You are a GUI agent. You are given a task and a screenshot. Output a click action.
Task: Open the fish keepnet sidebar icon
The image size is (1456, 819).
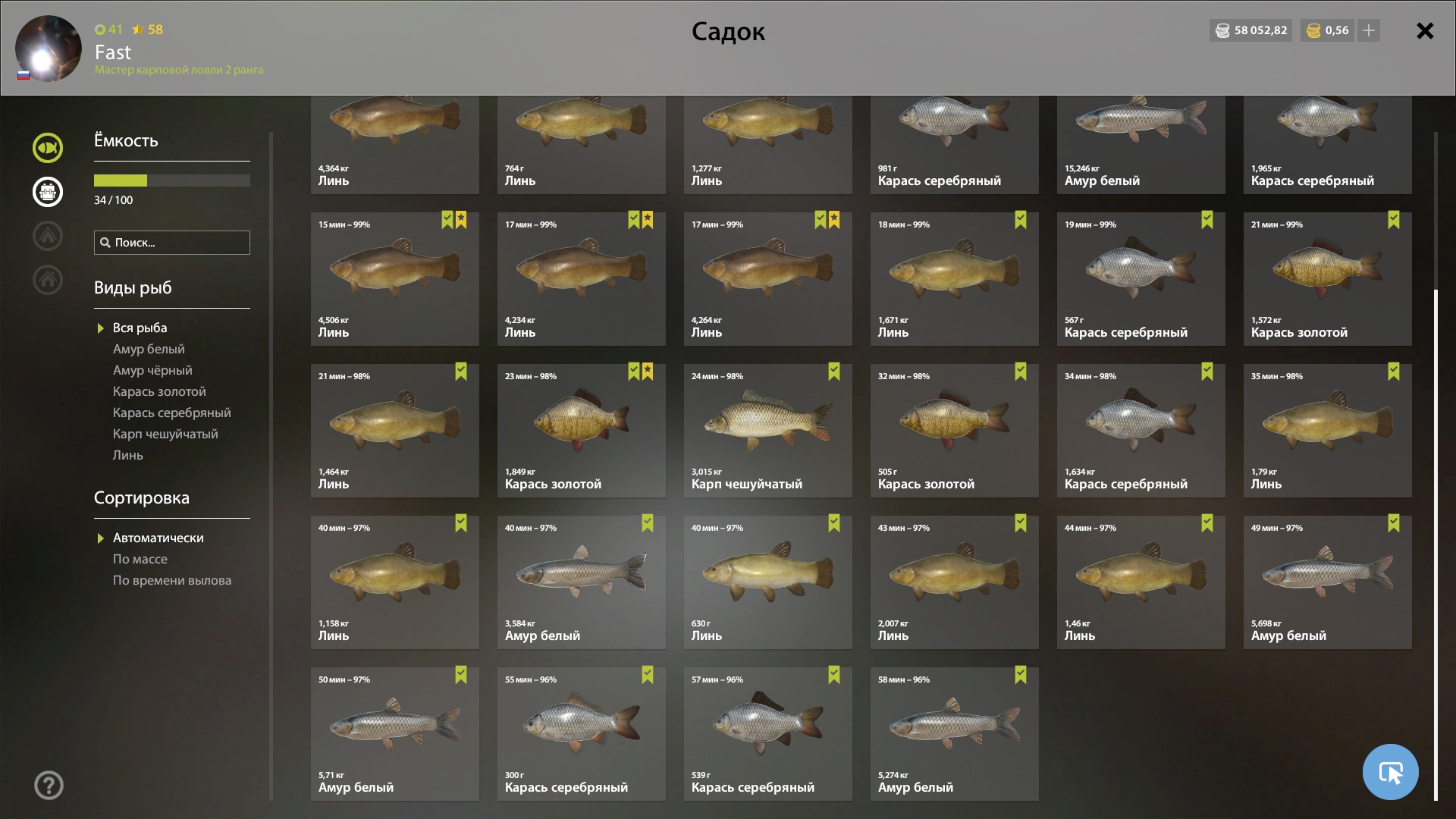pos(48,148)
